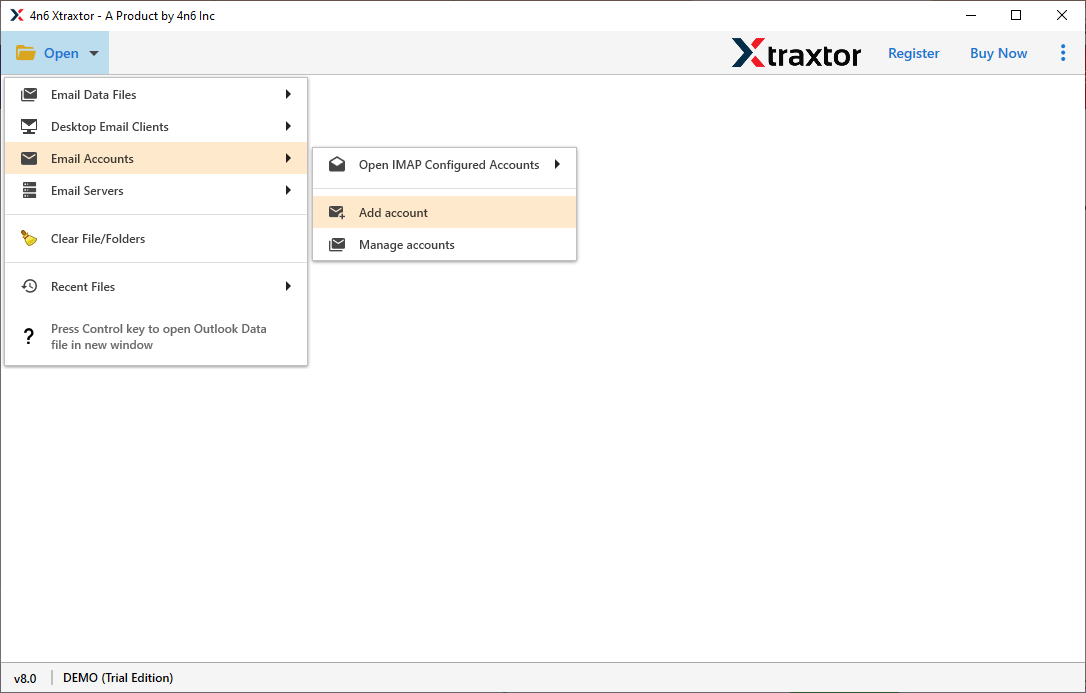1086x693 pixels.
Task: Open the three-dot overflow menu
Action: point(1063,52)
